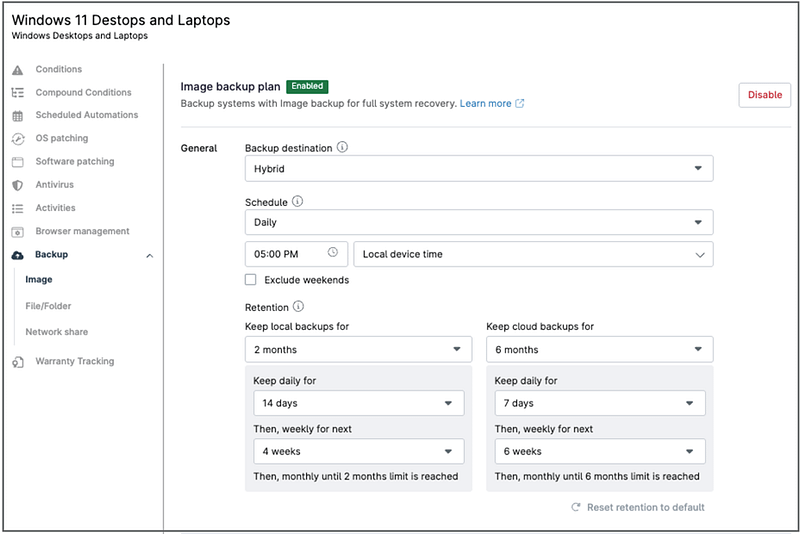Click the General section label
This screenshot has height=534, width=800.
[199, 148]
